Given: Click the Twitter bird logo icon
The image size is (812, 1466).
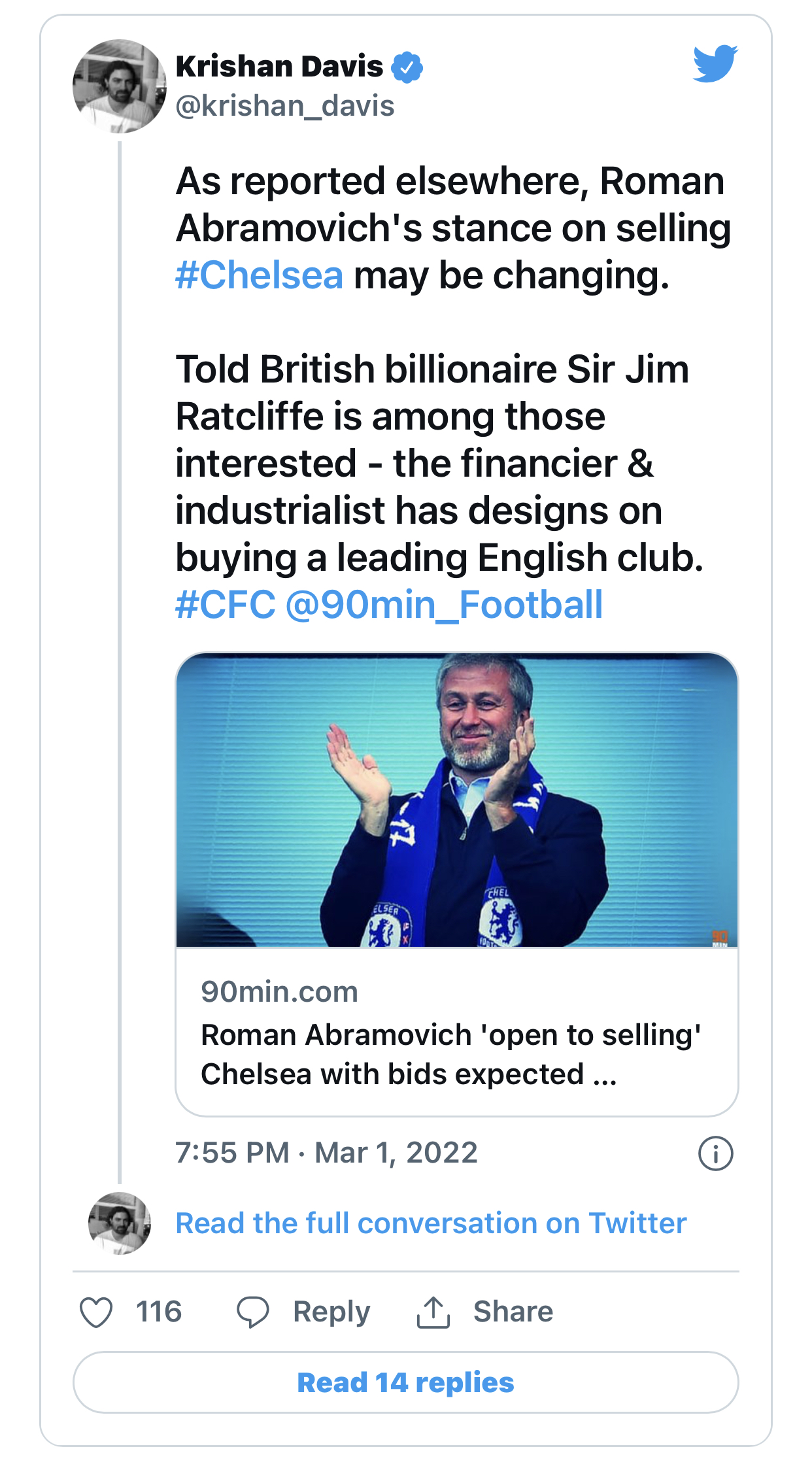Looking at the screenshot, I should [x=715, y=63].
